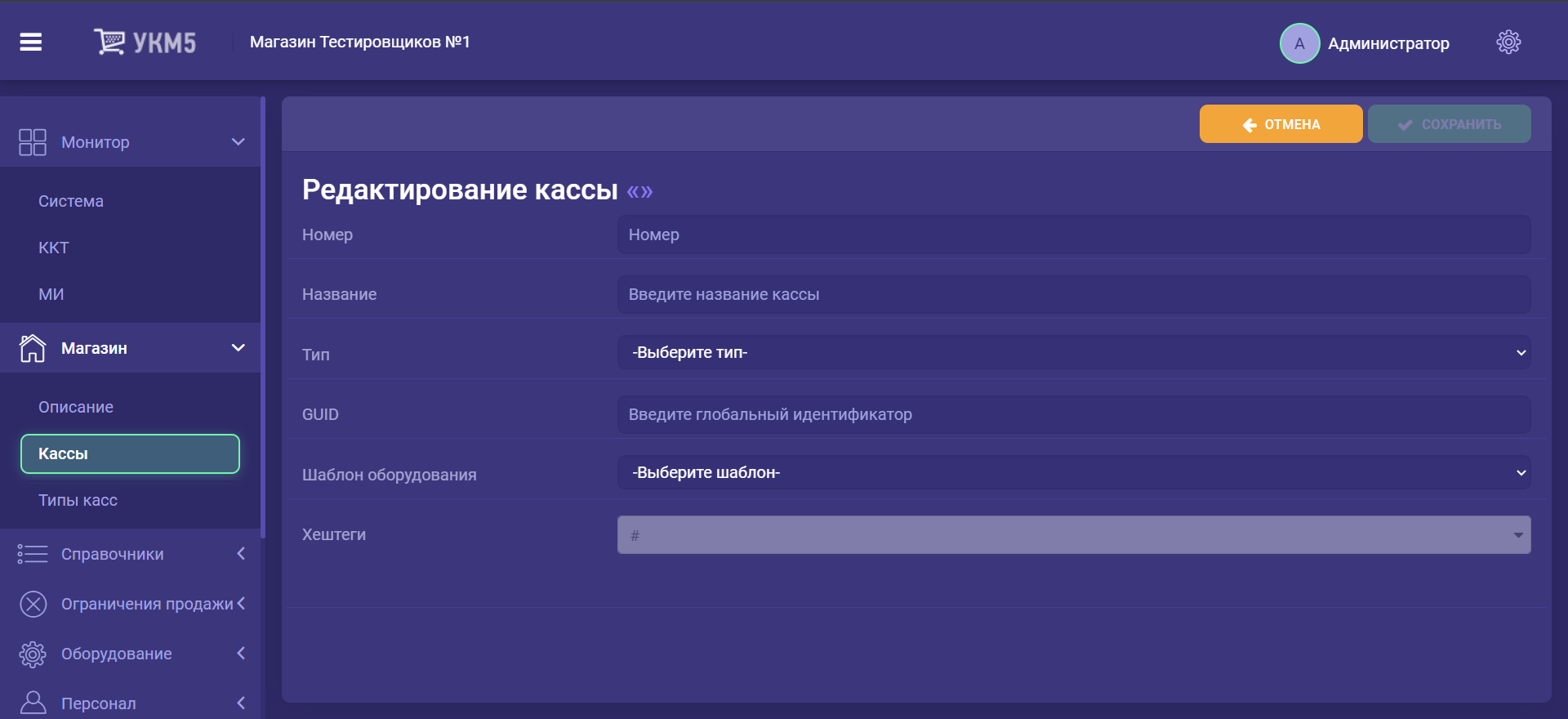
Task: Focus the Название input field
Action: [1073, 294]
